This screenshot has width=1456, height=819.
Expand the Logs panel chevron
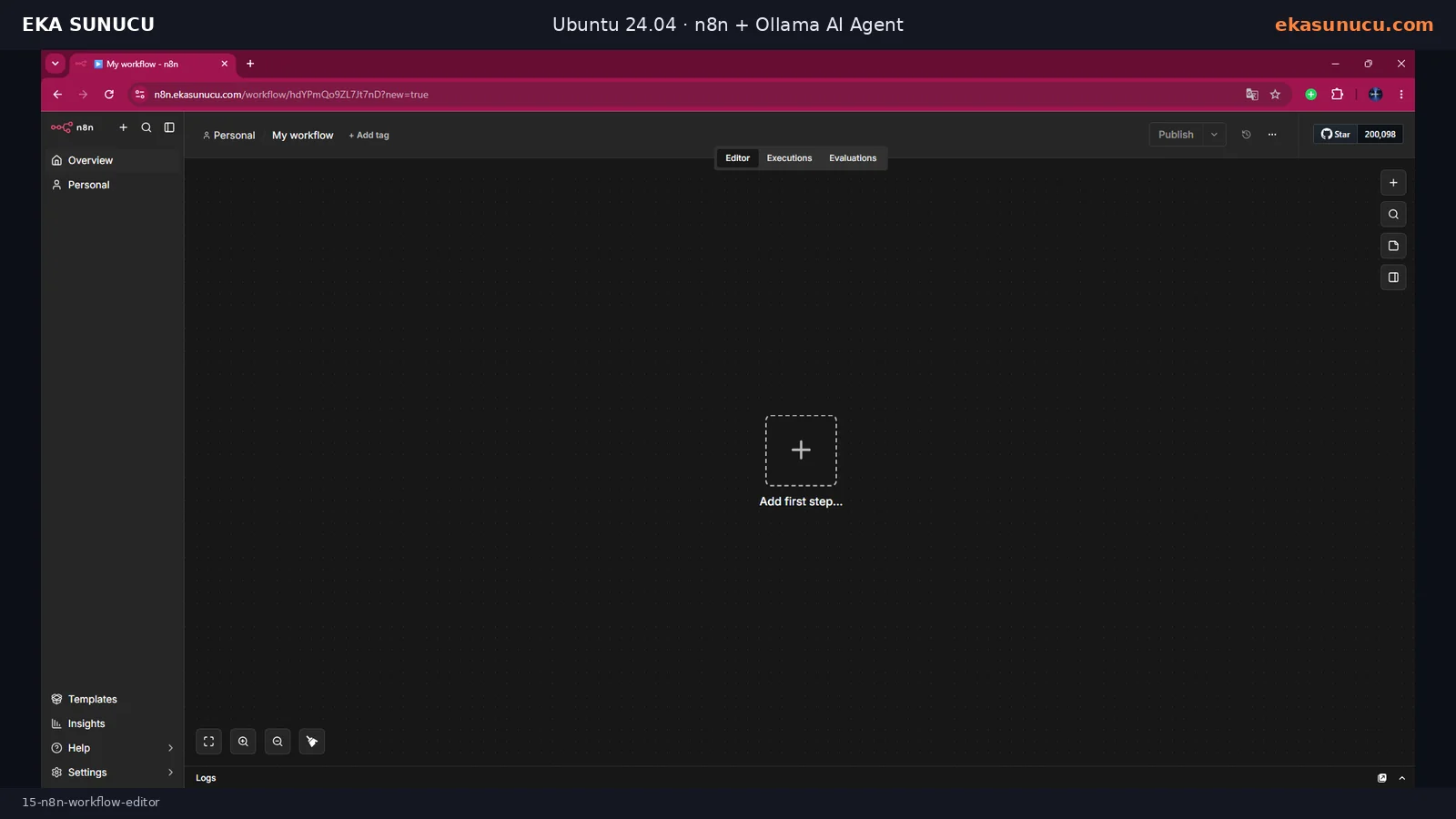(x=1402, y=778)
